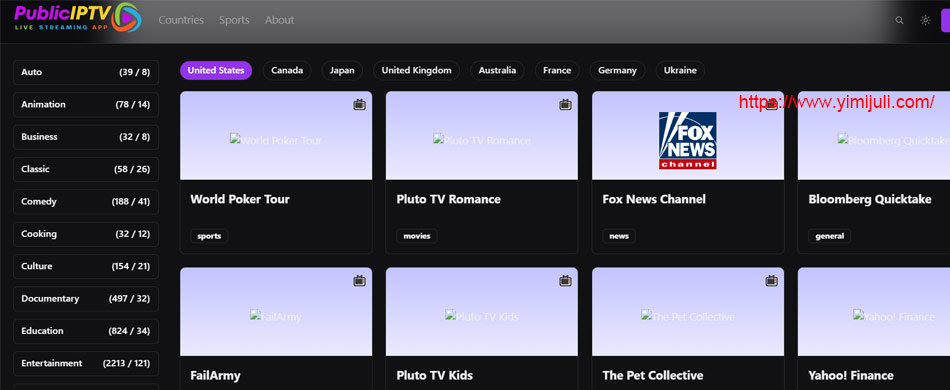Open the search icon in header
The height and width of the screenshot is (390, 950).
coord(899,20)
